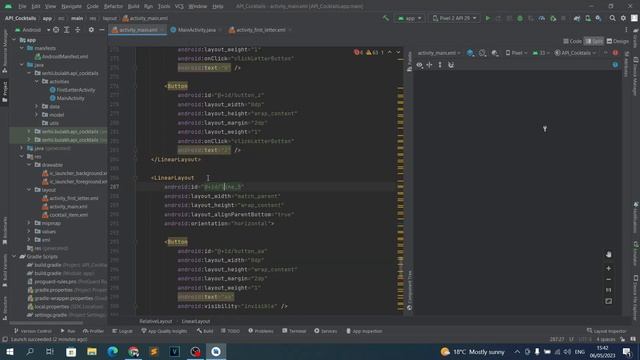This screenshot has height=360, width=640.
Task: Zoom out the design preview
Action: tap(609, 280)
